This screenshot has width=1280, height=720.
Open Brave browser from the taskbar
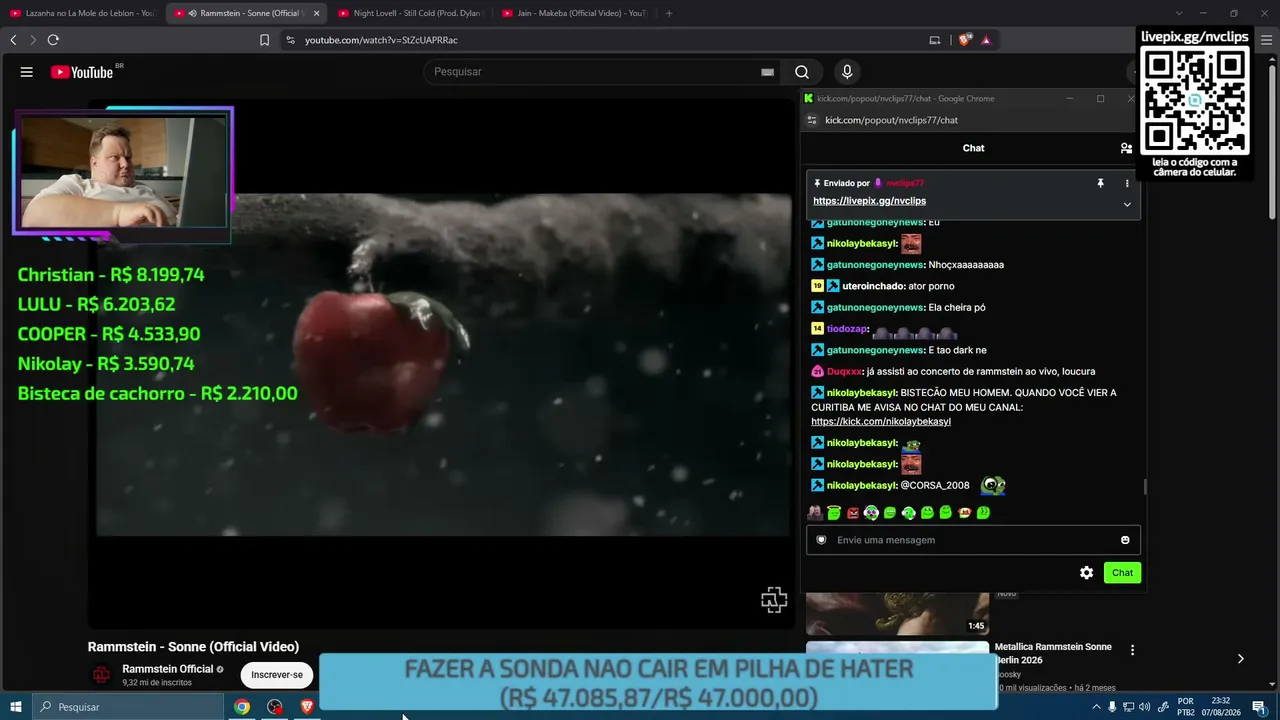(307, 707)
